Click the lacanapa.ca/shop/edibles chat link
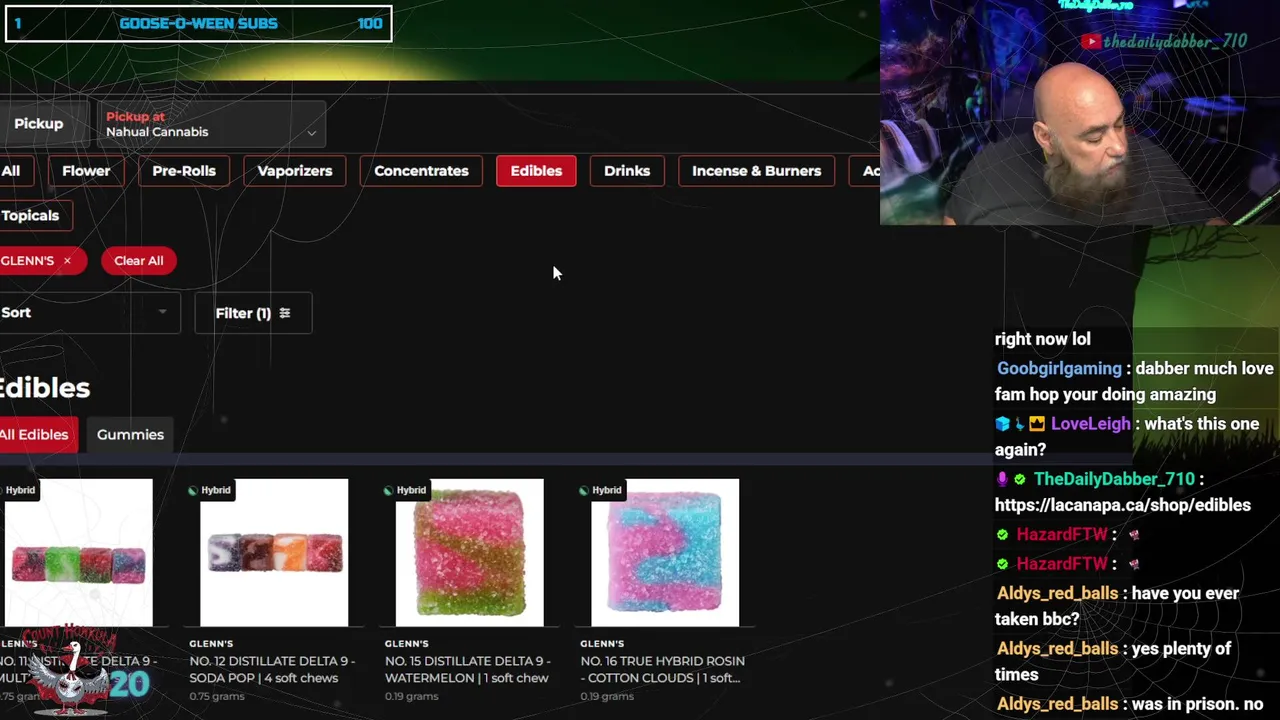The width and height of the screenshot is (1280, 720). click(x=1123, y=505)
